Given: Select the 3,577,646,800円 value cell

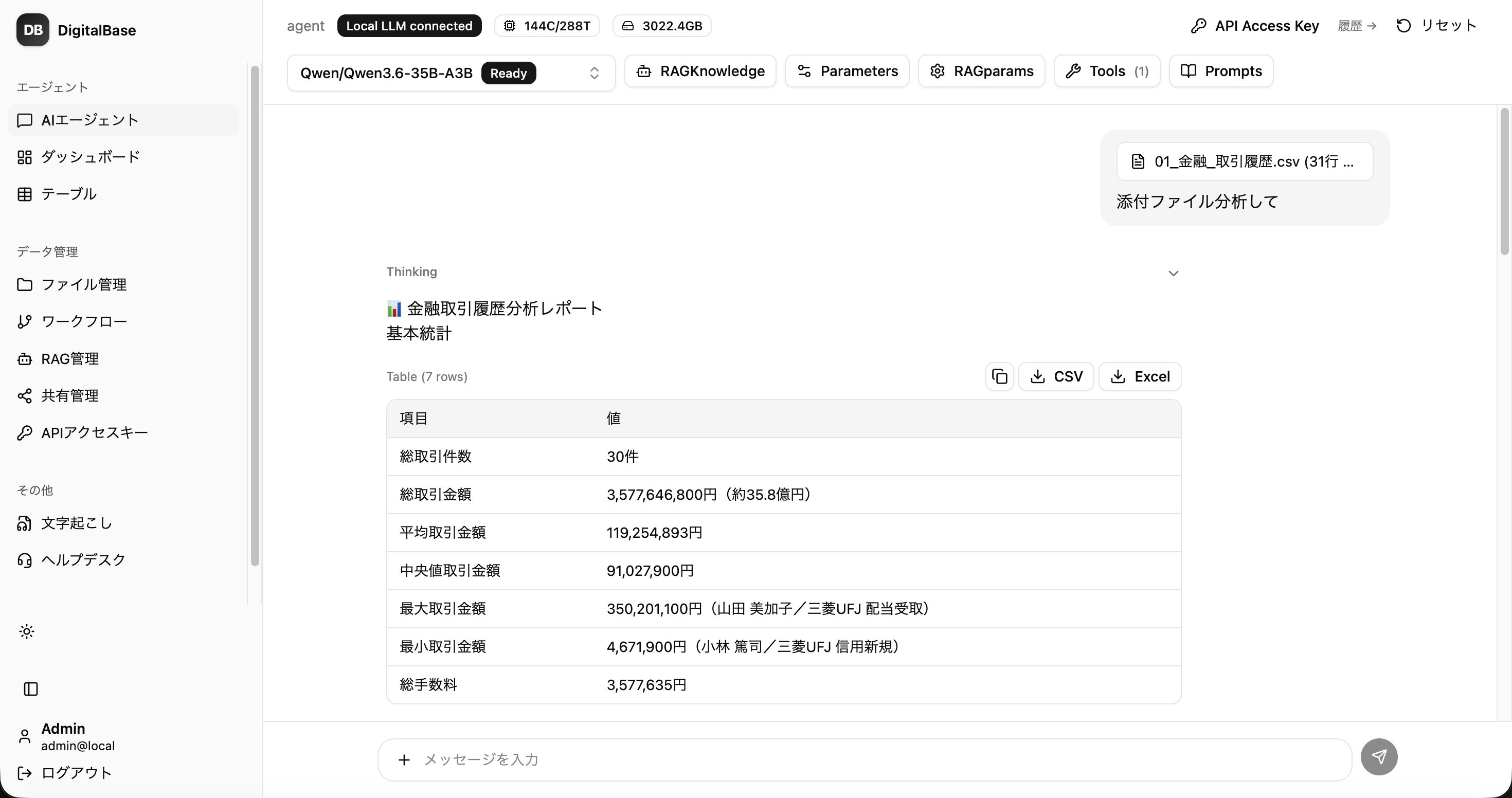Looking at the screenshot, I should pyautogui.click(x=709, y=495).
